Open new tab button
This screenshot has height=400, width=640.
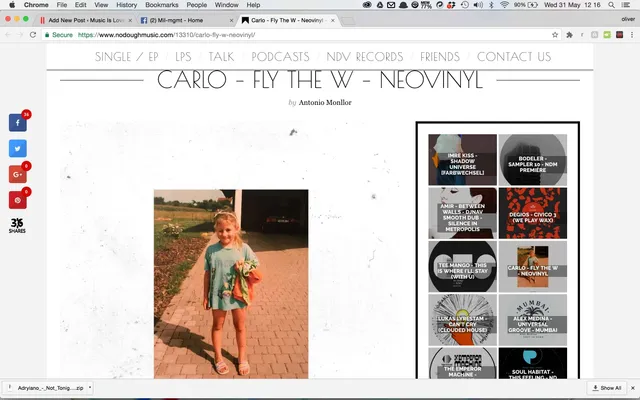(x=347, y=21)
